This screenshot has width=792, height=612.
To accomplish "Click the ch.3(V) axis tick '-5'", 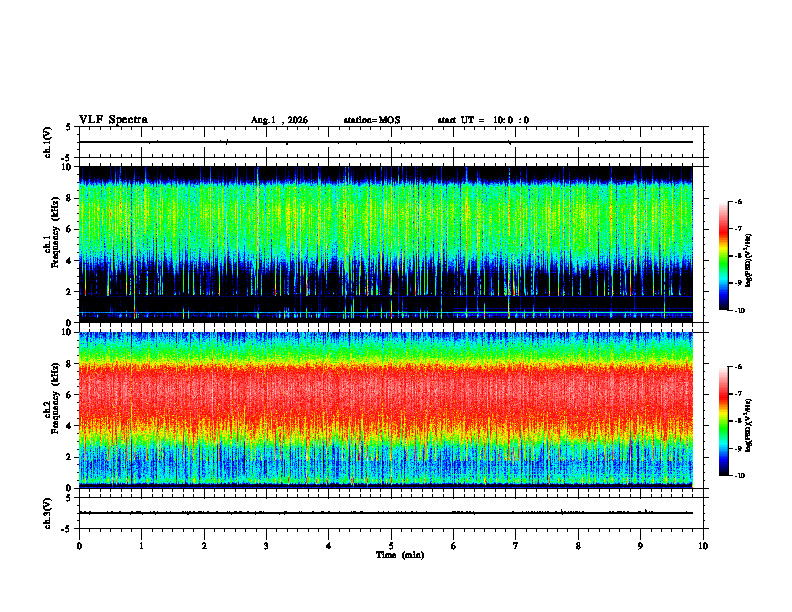I will (x=67, y=529).
